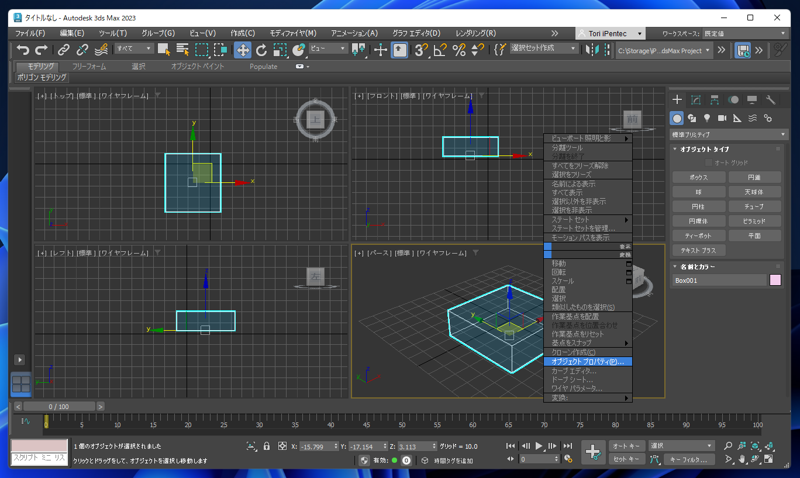Screen dimensions: 800x478
Task: Activate the Select and Rotate tool
Action: tap(261, 49)
